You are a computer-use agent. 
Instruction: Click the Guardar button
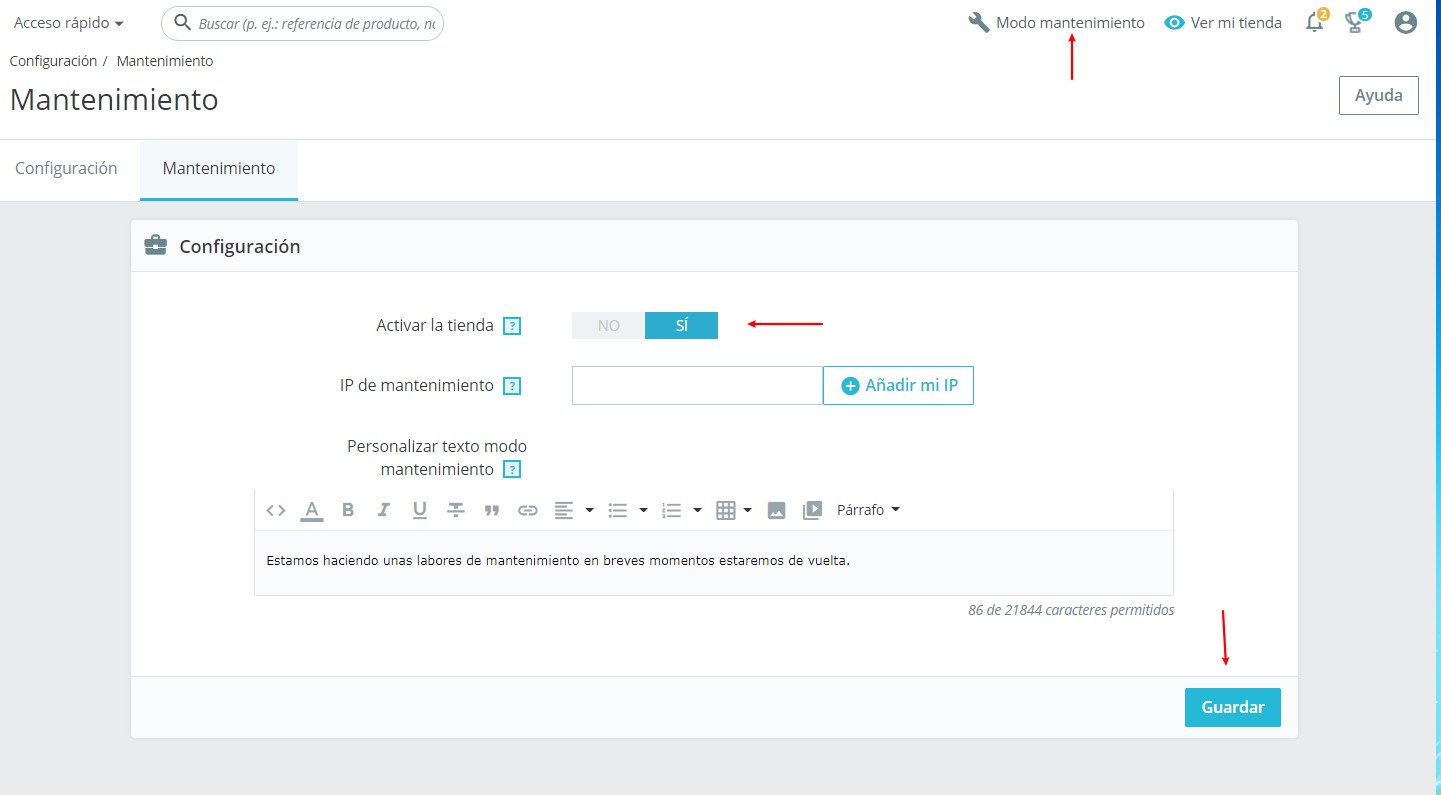pyautogui.click(x=1232, y=707)
